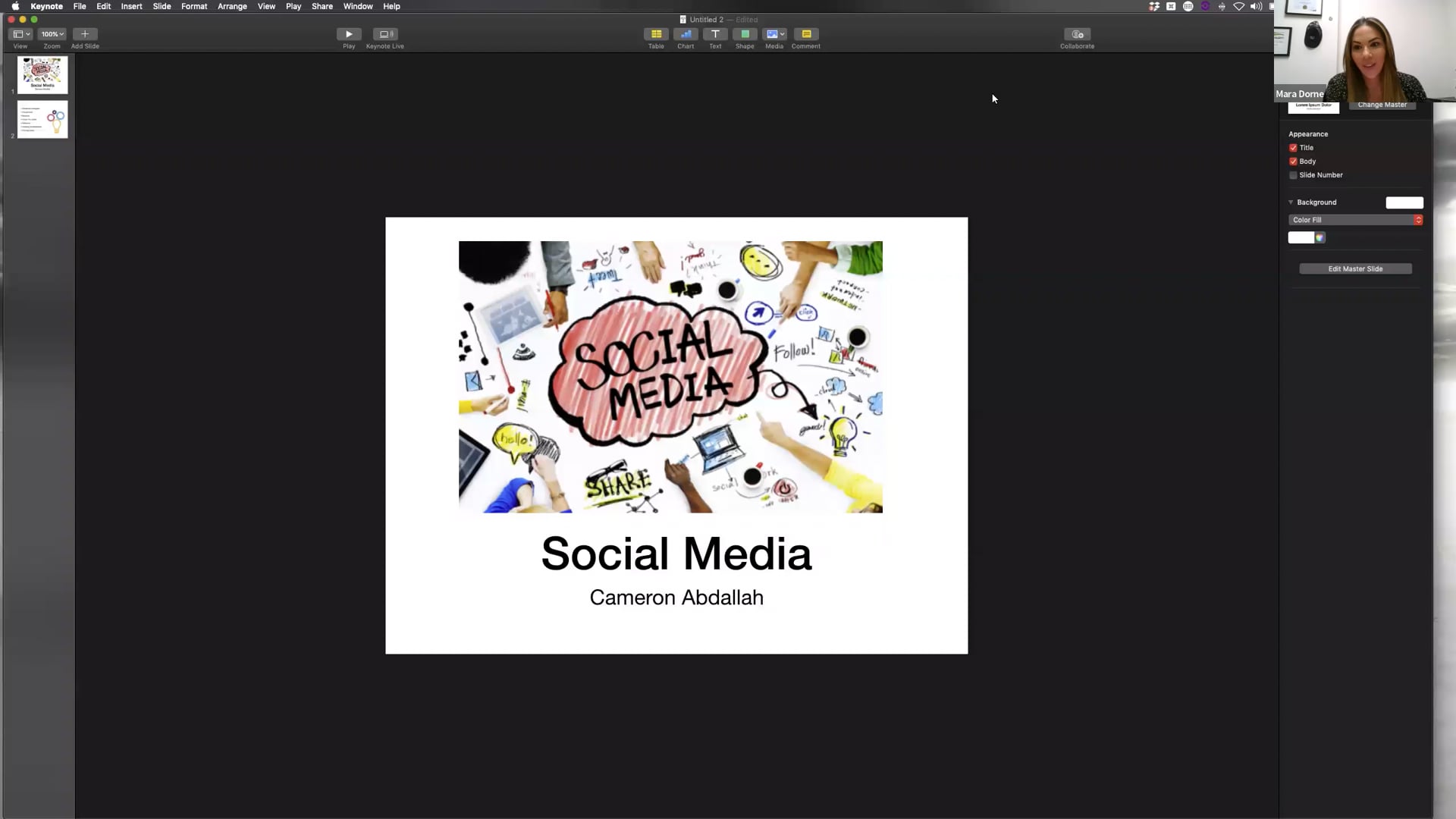Toggle the Title checkbox under Appearance
This screenshot has height=819, width=1456.
click(1293, 148)
